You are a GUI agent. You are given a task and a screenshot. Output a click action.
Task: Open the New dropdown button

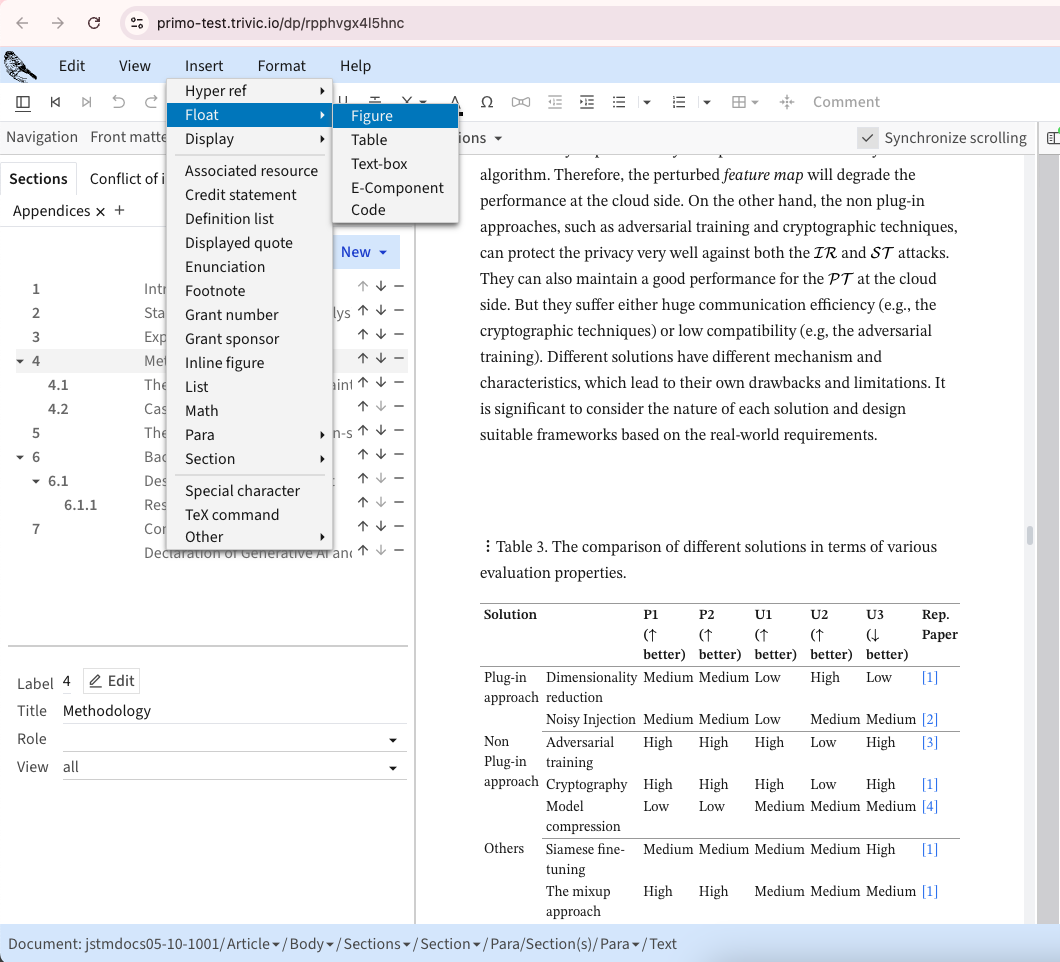coord(364,252)
